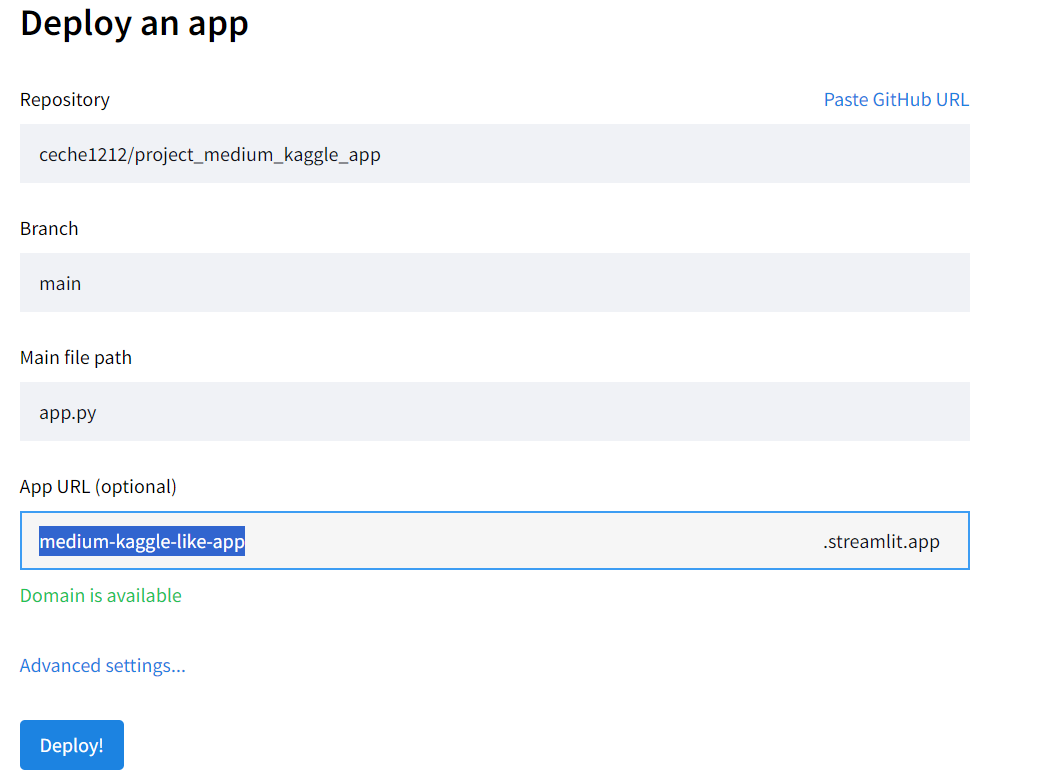1048x776 pixels.
Task: Click the highlighted medium-kaggle-like-app subdomain text
Action: (x=142, y=542)
